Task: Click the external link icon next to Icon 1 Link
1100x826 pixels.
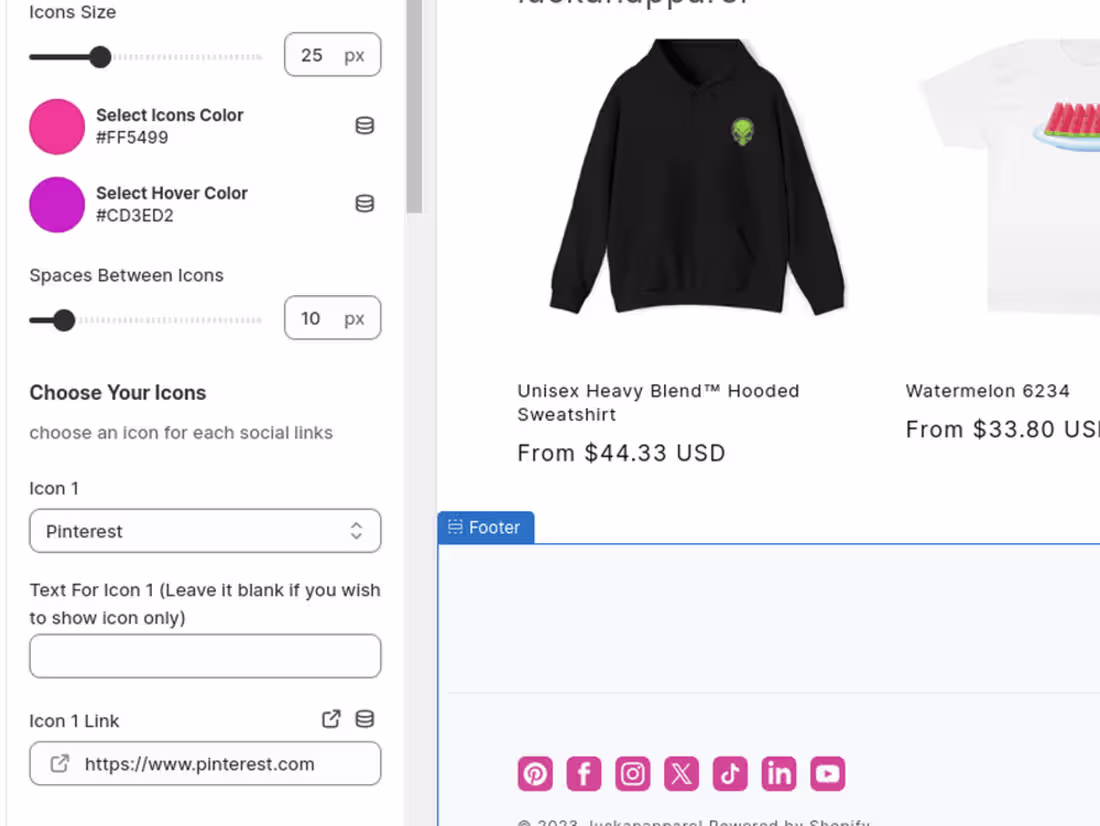Action: pyautogui.click(x=331, y=718)
